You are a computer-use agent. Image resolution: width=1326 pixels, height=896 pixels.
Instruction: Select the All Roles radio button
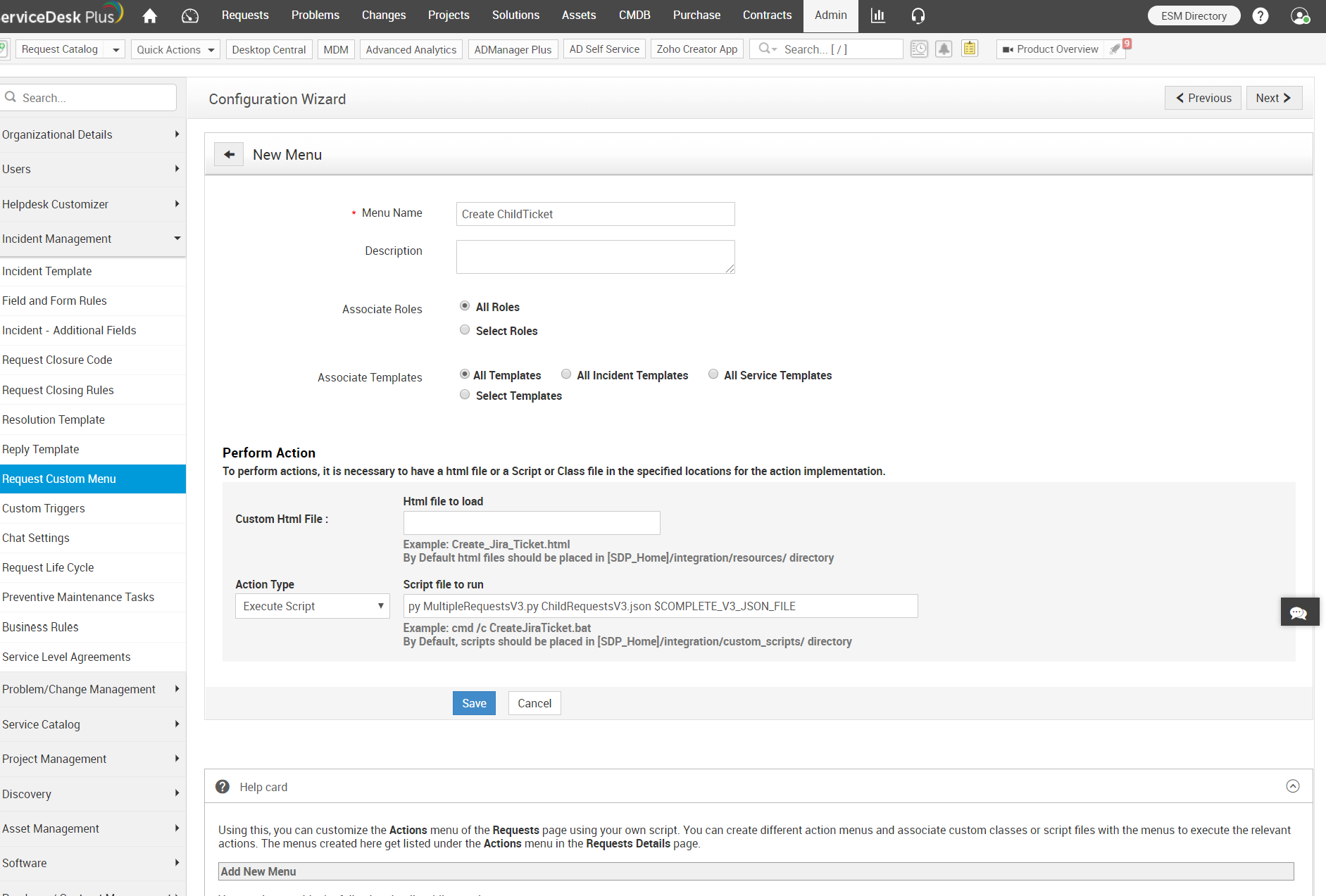tap(465, 305)
